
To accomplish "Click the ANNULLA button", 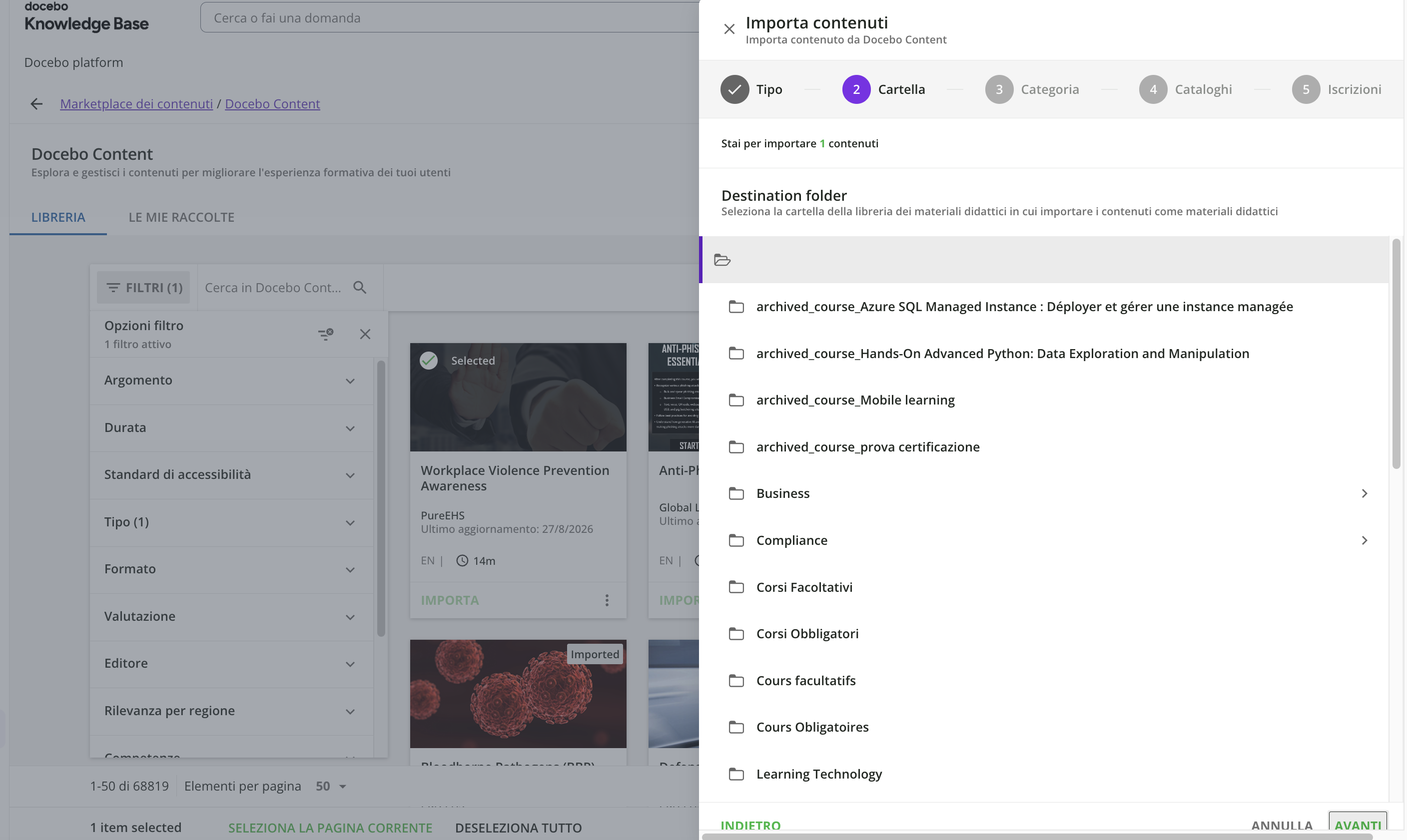I will (1282, 826).
